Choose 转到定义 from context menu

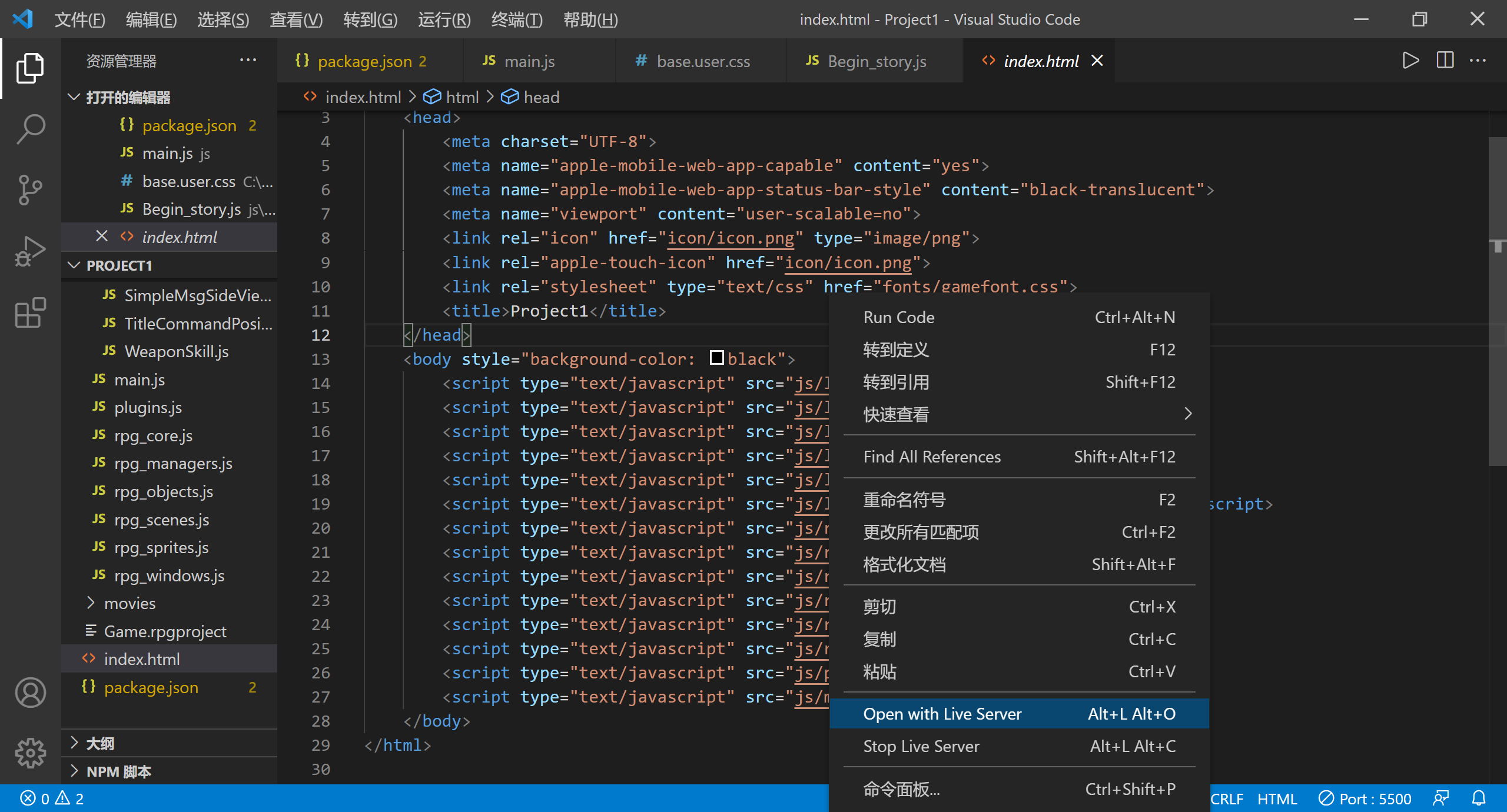[1019, 350]
